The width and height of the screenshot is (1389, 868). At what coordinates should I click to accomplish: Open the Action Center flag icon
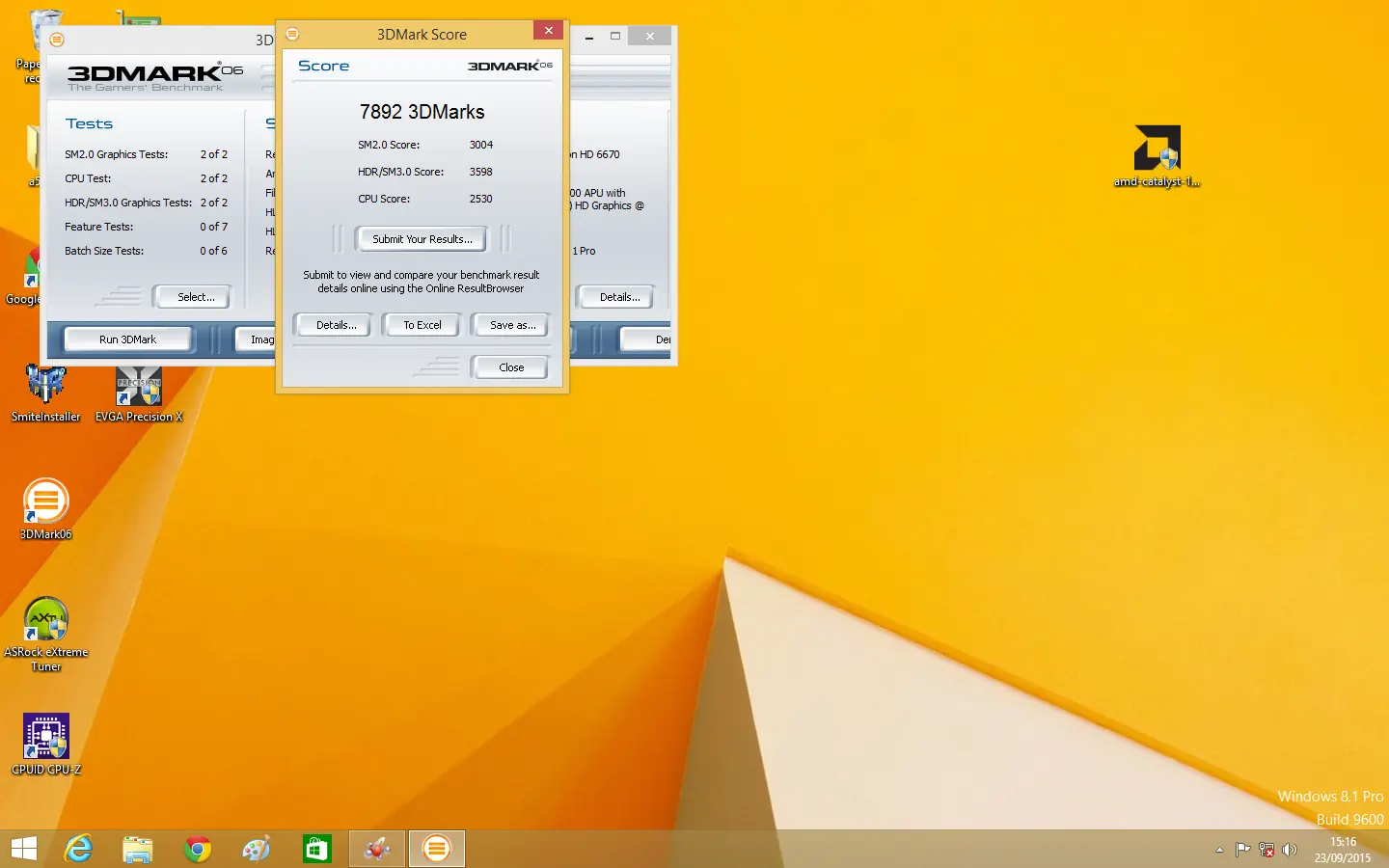1242,850
